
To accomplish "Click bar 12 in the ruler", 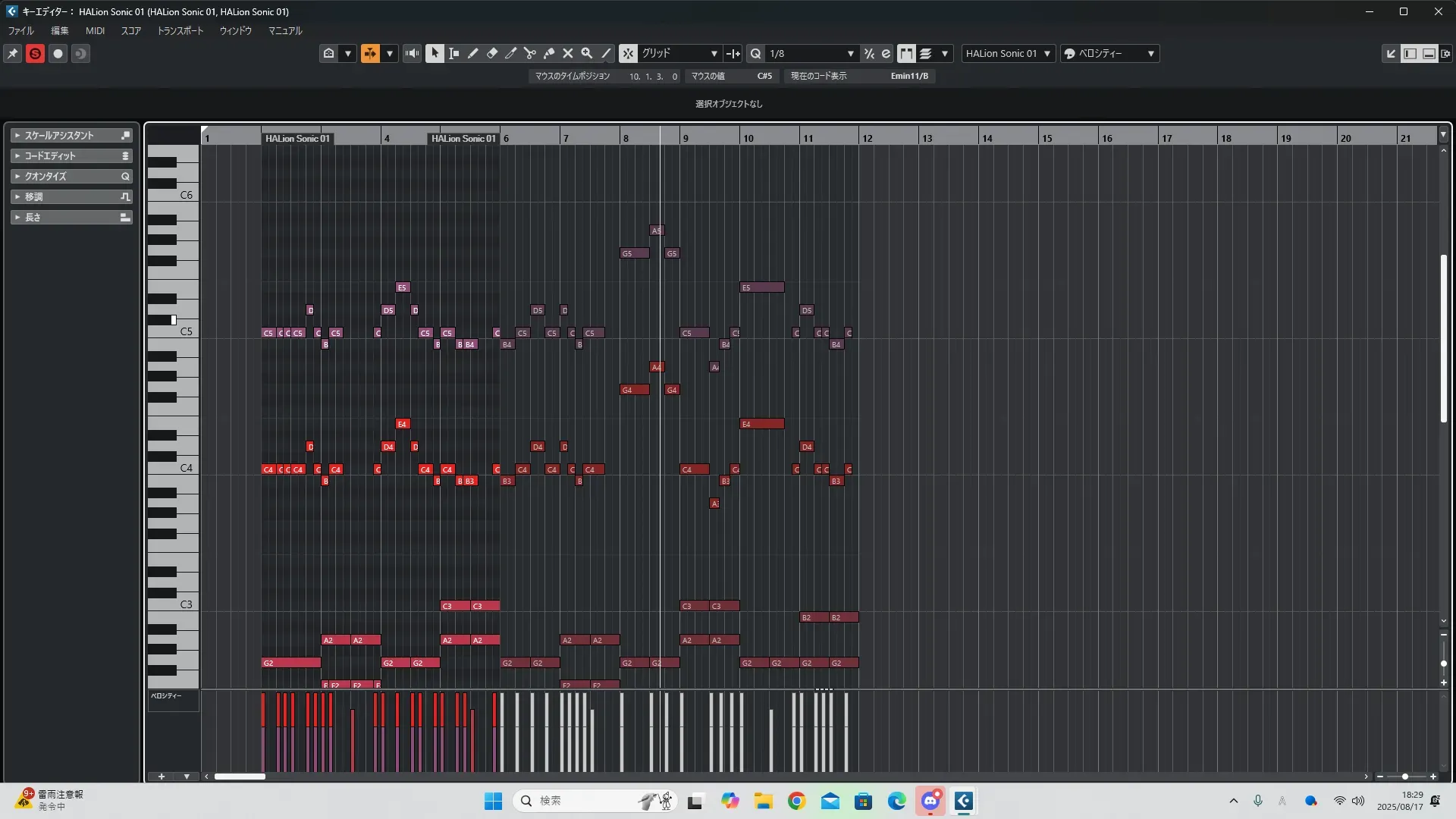I will point(867,138).
